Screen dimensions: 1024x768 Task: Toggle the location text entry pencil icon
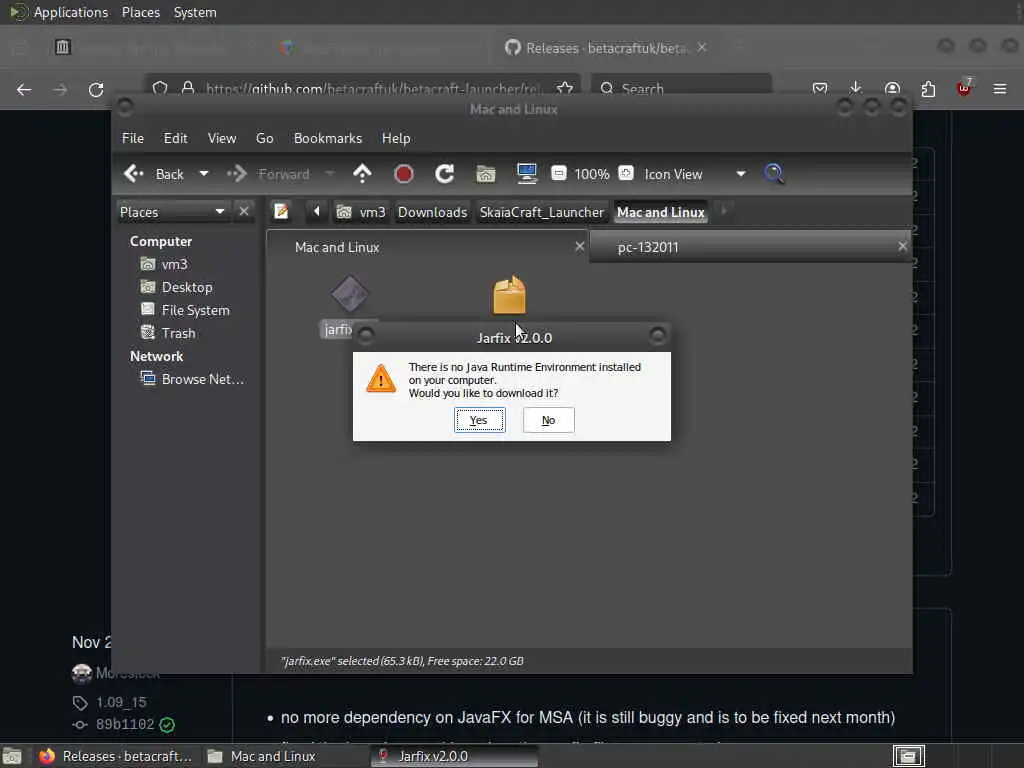(x=281, y=212)
